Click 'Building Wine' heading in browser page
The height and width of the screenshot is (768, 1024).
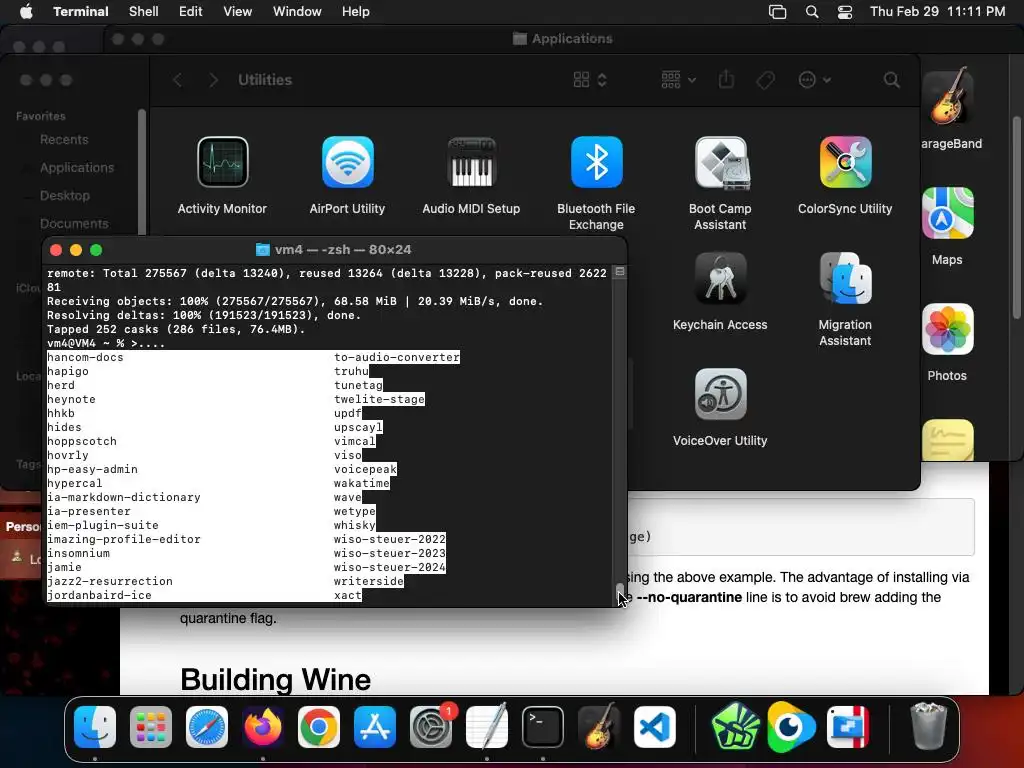(276, 679)
